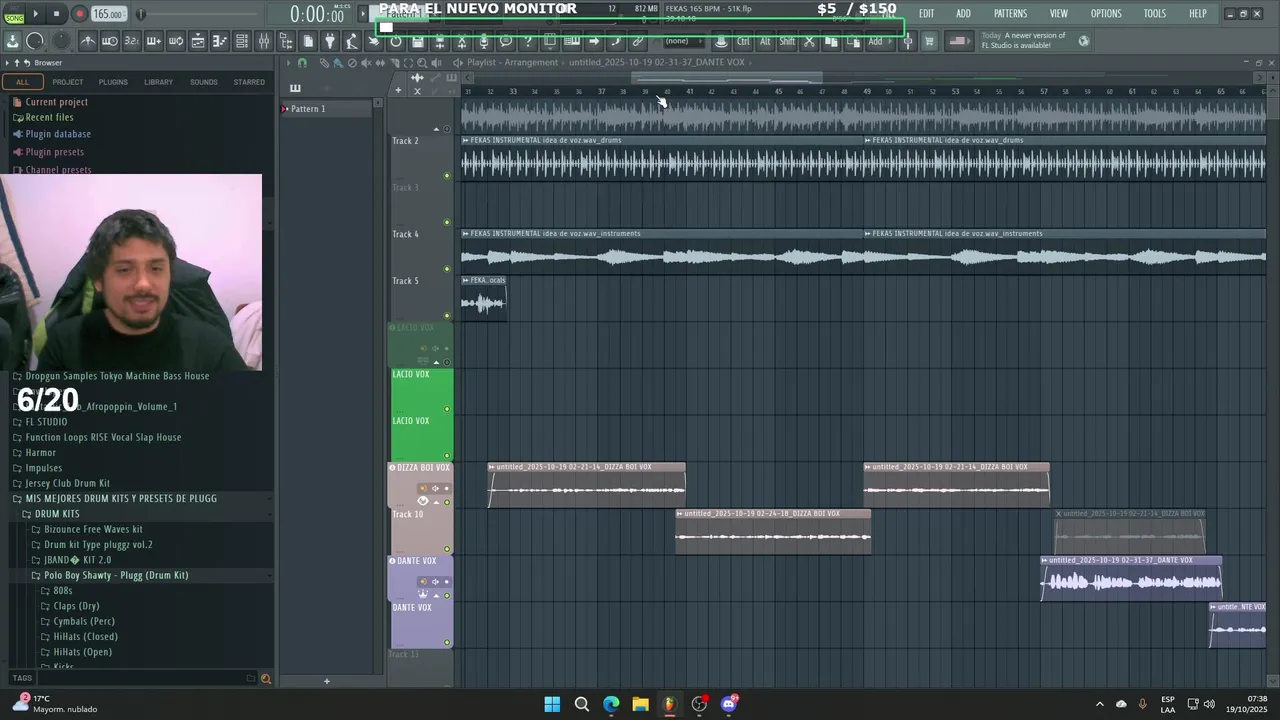Open the (none) snap selector dropdown
The height and width of the screenshot is (720, 1280).
(684, 41)
